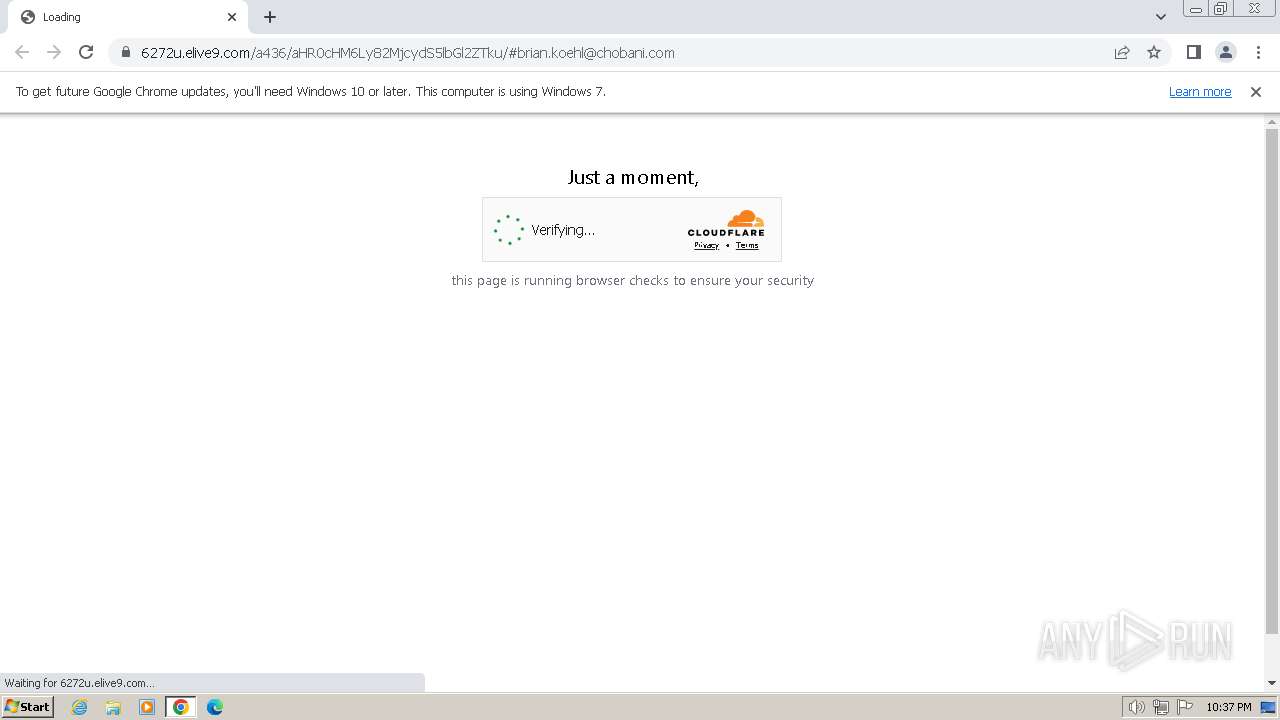Launch Microsoft Edge from the taskbar

214,707
